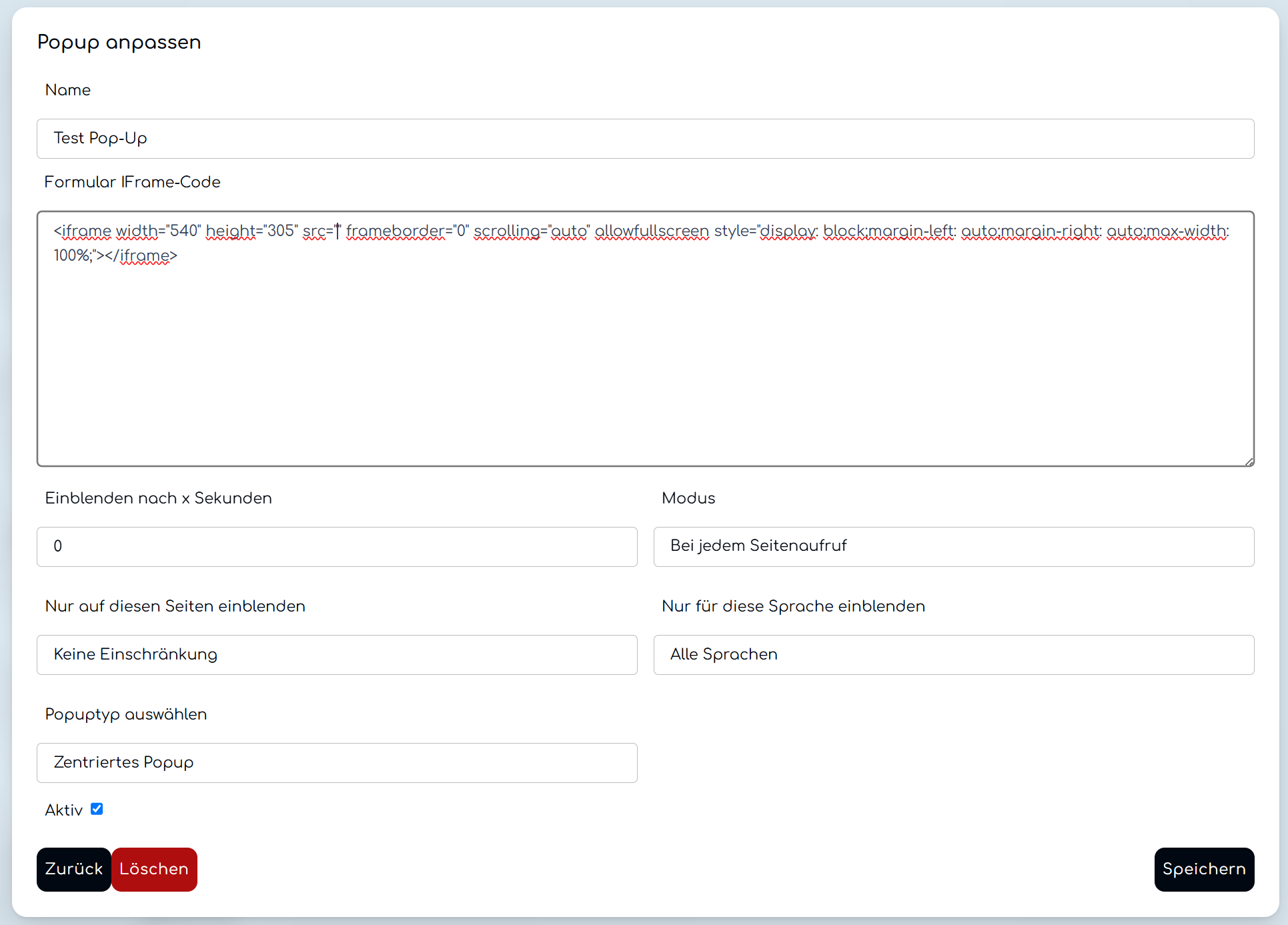1288x925 pixels.
Task: Click the Nur auf diesen Seiten einblenden label
Action: click(175, 606)
